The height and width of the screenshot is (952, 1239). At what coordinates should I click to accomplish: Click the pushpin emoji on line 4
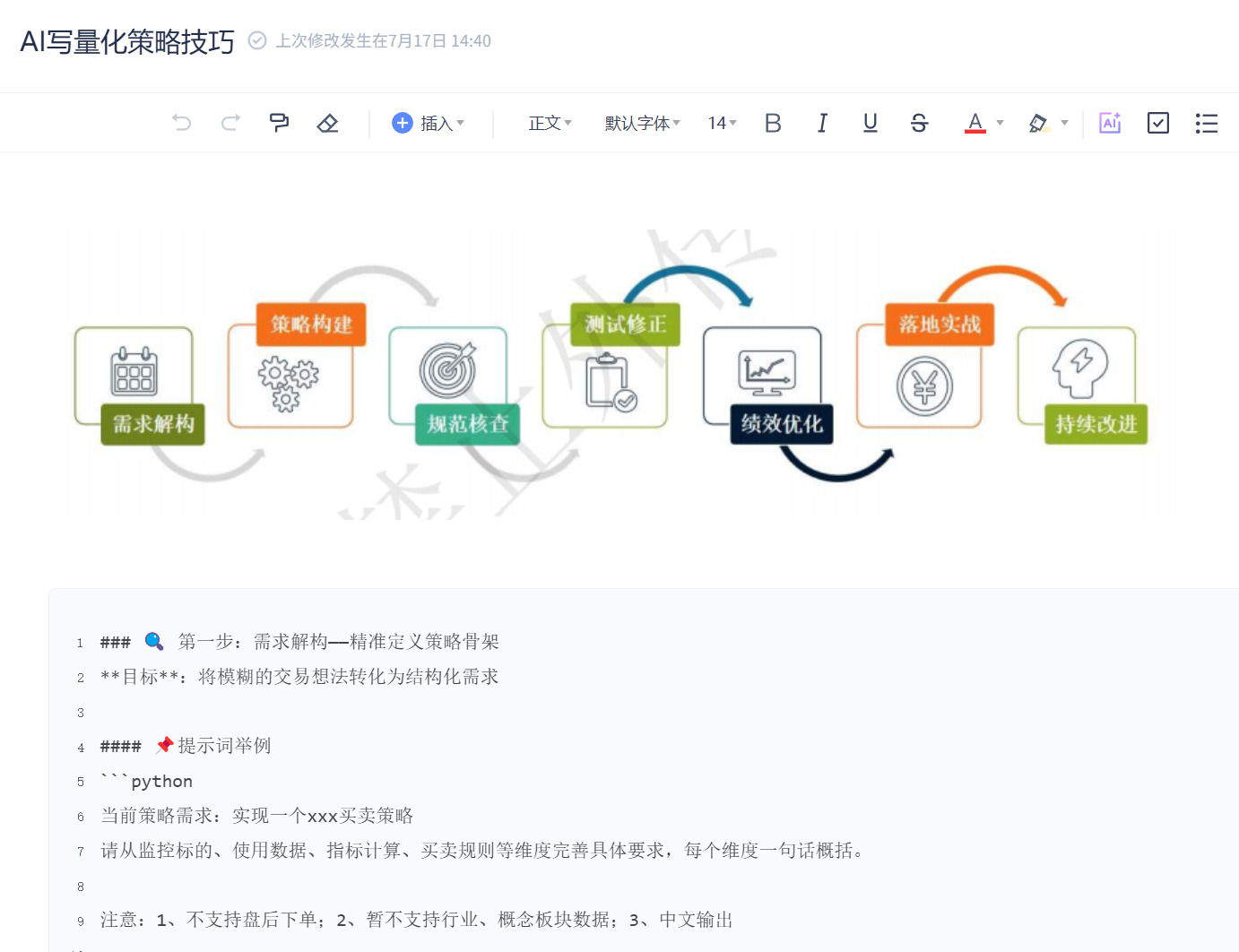164,745
